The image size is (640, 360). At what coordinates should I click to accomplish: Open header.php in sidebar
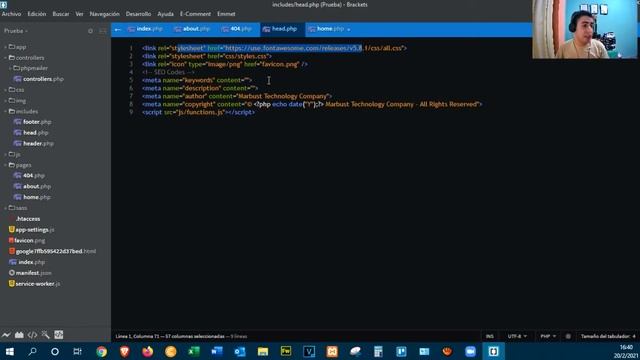pyautogui.click(x=34, y=144)
